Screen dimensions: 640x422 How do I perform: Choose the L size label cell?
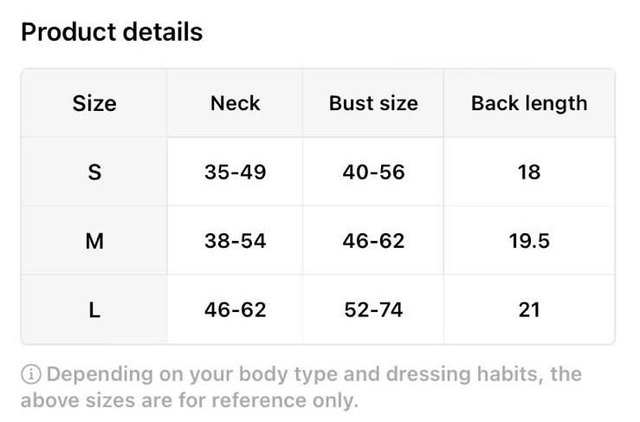pos(94,310)
